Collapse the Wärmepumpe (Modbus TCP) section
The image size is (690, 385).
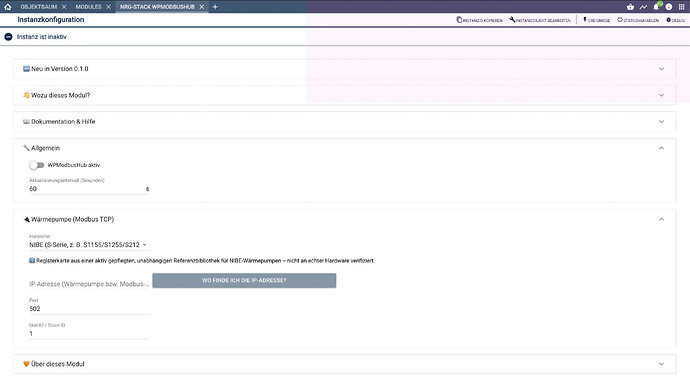[345, 219]
